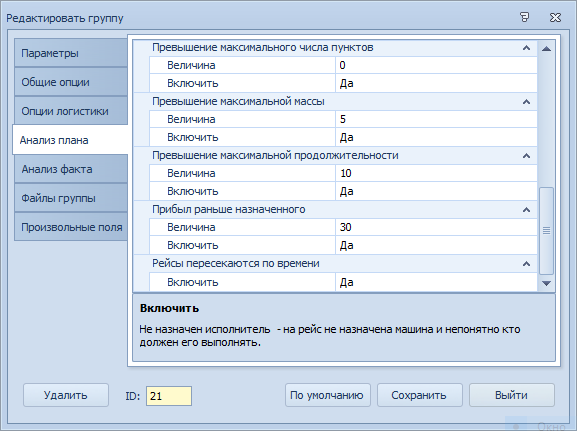Edit Величина value 10 for максимальной продолжительности

[436, 173]
